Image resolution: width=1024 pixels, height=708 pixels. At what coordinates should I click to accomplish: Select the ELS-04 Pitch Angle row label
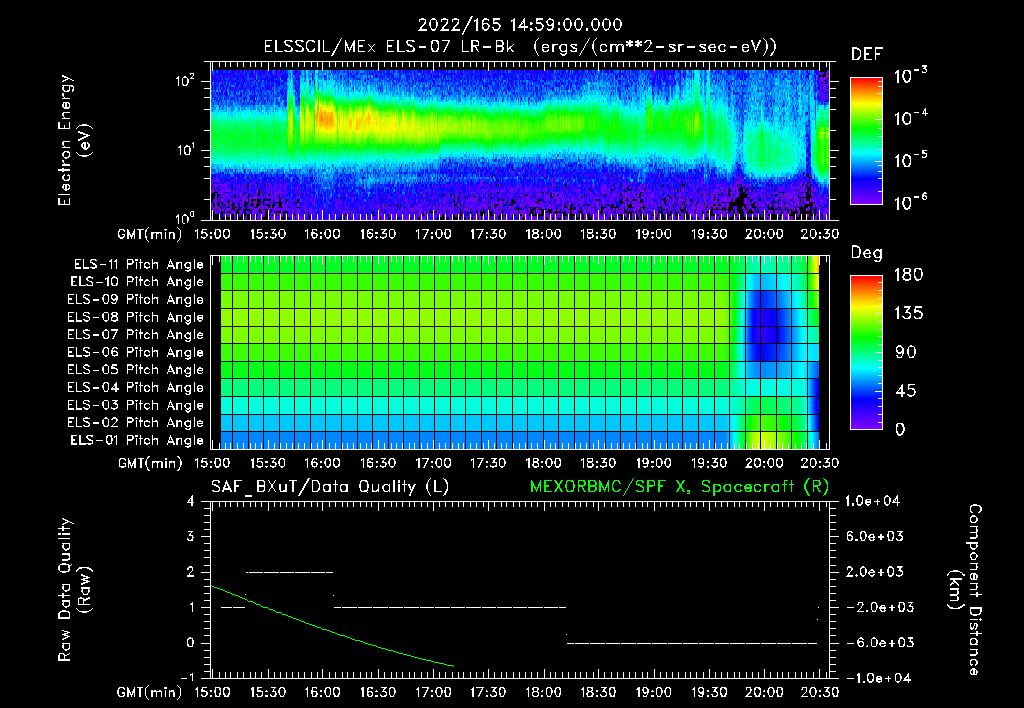(136, 387)
